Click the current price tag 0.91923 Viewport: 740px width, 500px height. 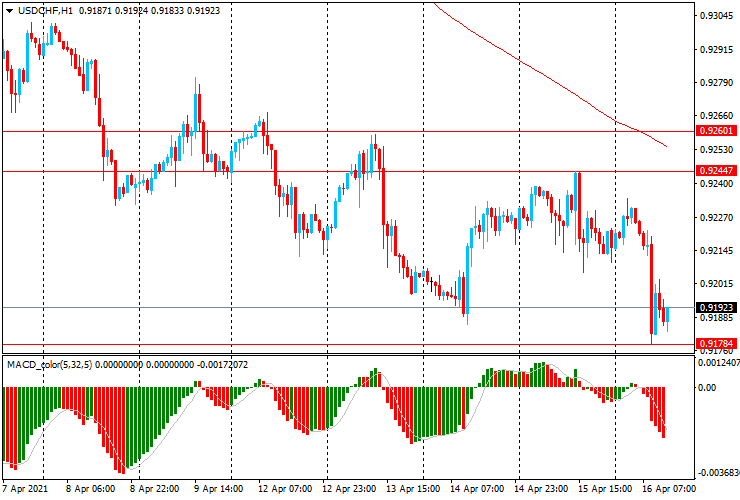point(718,307)
